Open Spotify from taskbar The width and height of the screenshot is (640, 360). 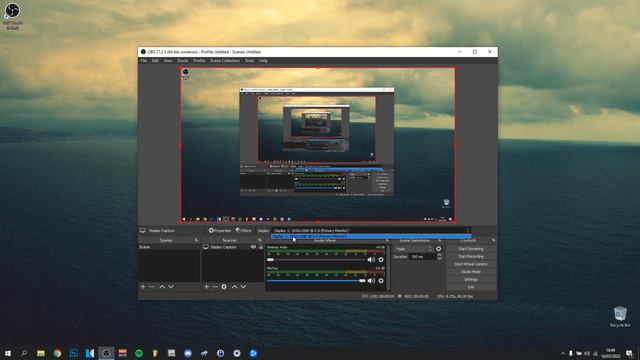pos(139,353)
